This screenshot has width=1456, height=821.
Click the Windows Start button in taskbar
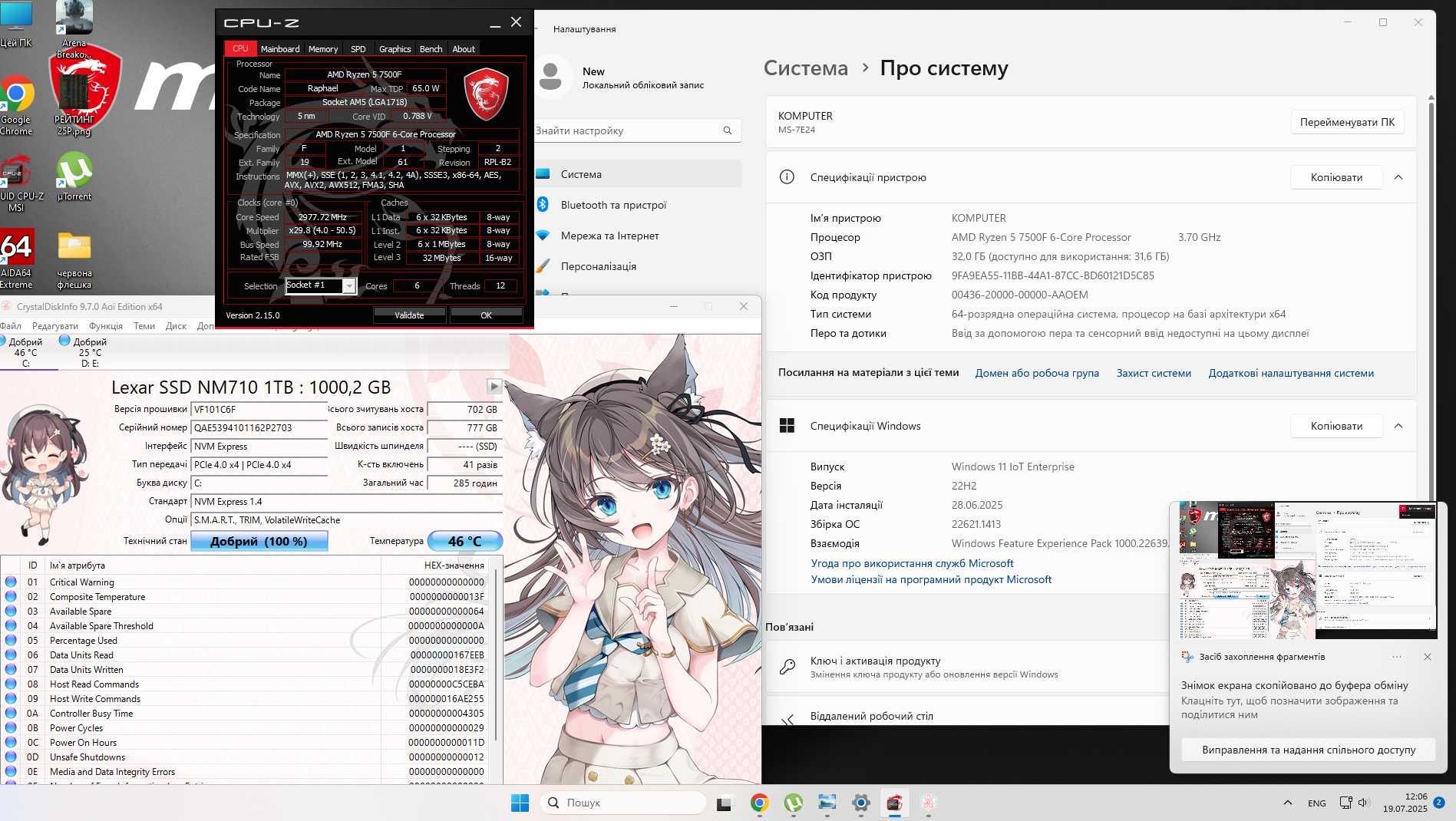pos(520,803)
